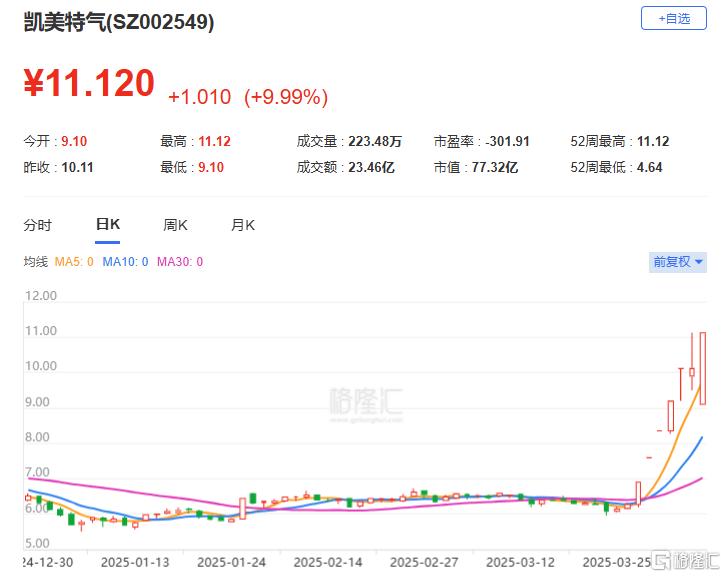Click the 昨收 value 10.11
Screen dimensions: 726x577
pyautogui.click(x=77, y=167)
